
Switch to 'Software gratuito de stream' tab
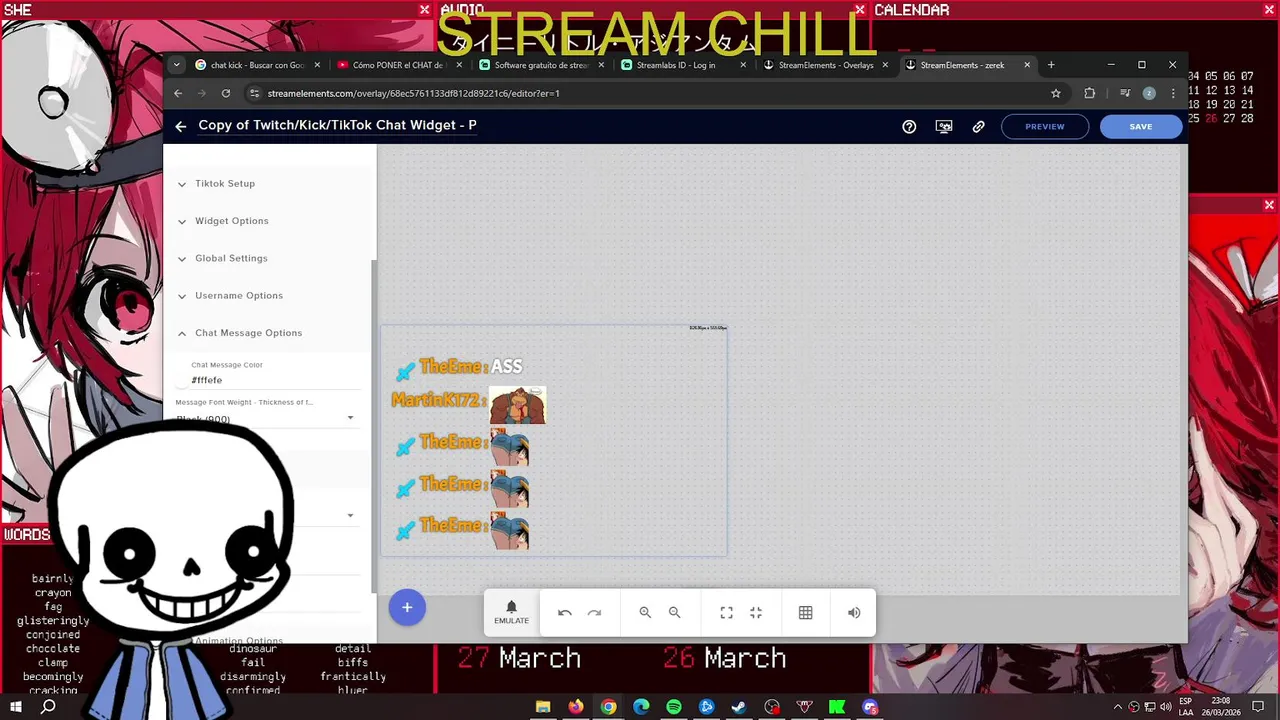point(541,65)
